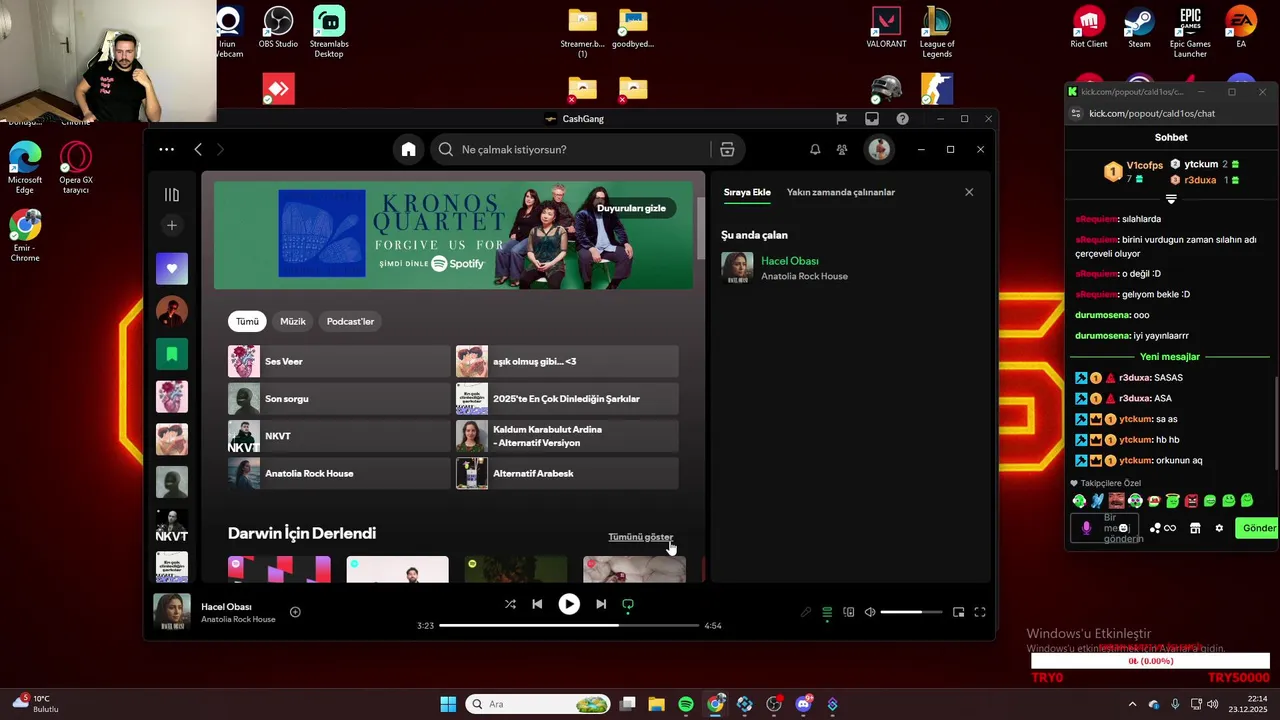Click the Spotify icon in the taskbar
The width and height of the screenshot is (1280, 720).
click(x=685, y=704)
